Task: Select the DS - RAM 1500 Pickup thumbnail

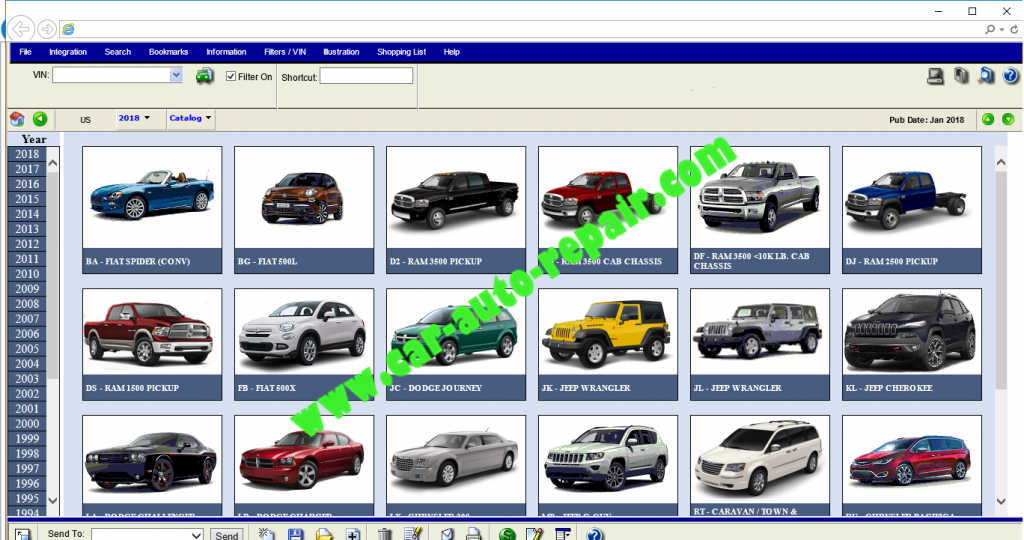Action: click(x=152, y=344)
